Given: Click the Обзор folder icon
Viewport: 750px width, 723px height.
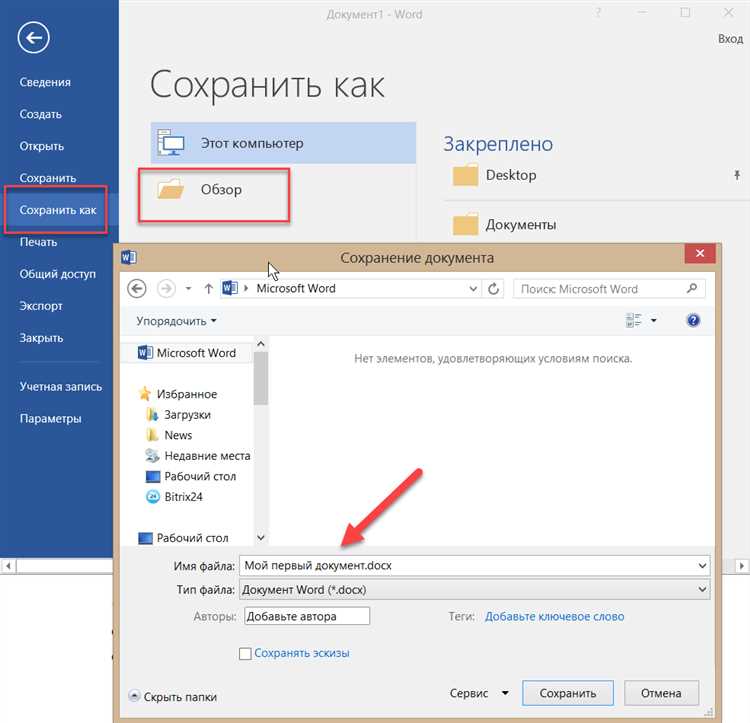Looking at the screenshot, I should (171, 189).
